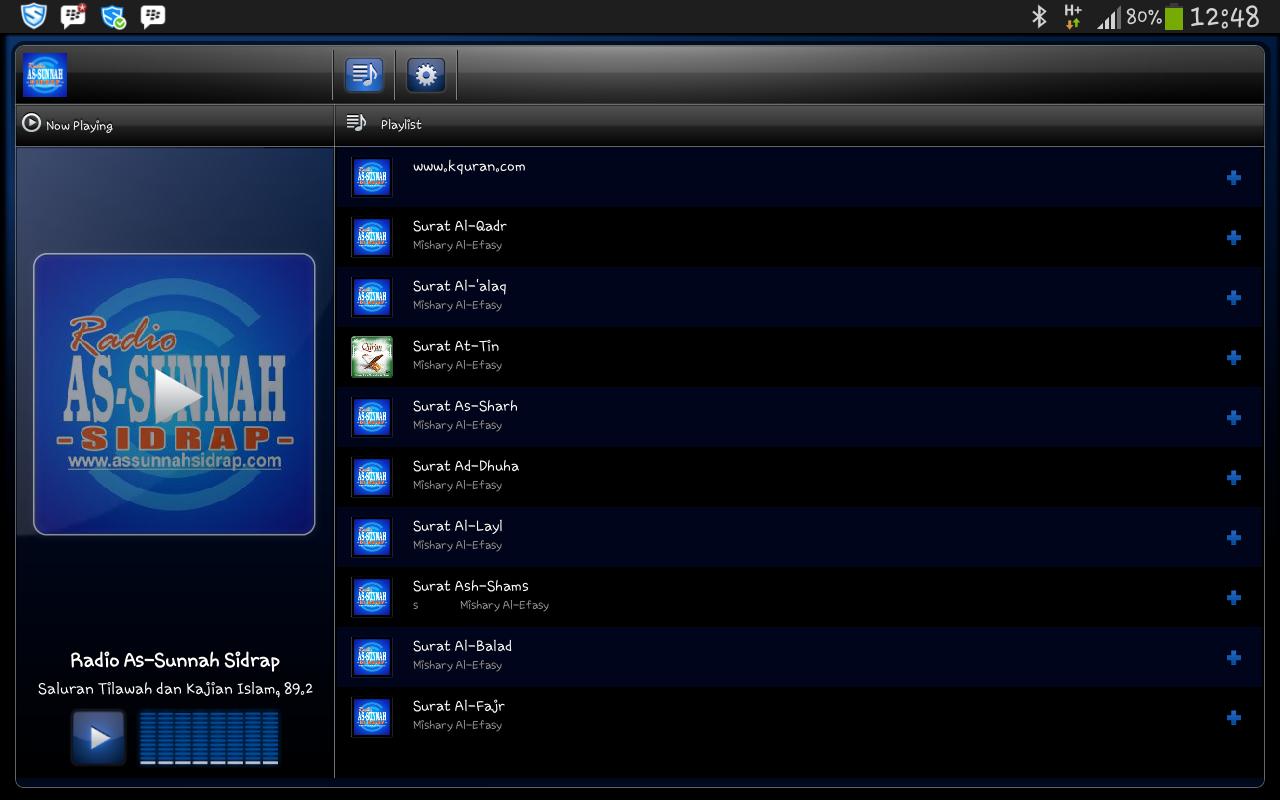Tap the Surat Ash-Shams thumbnail
Image resolution: width=1280 pixels, height=800 pixels.
[372, 597]
